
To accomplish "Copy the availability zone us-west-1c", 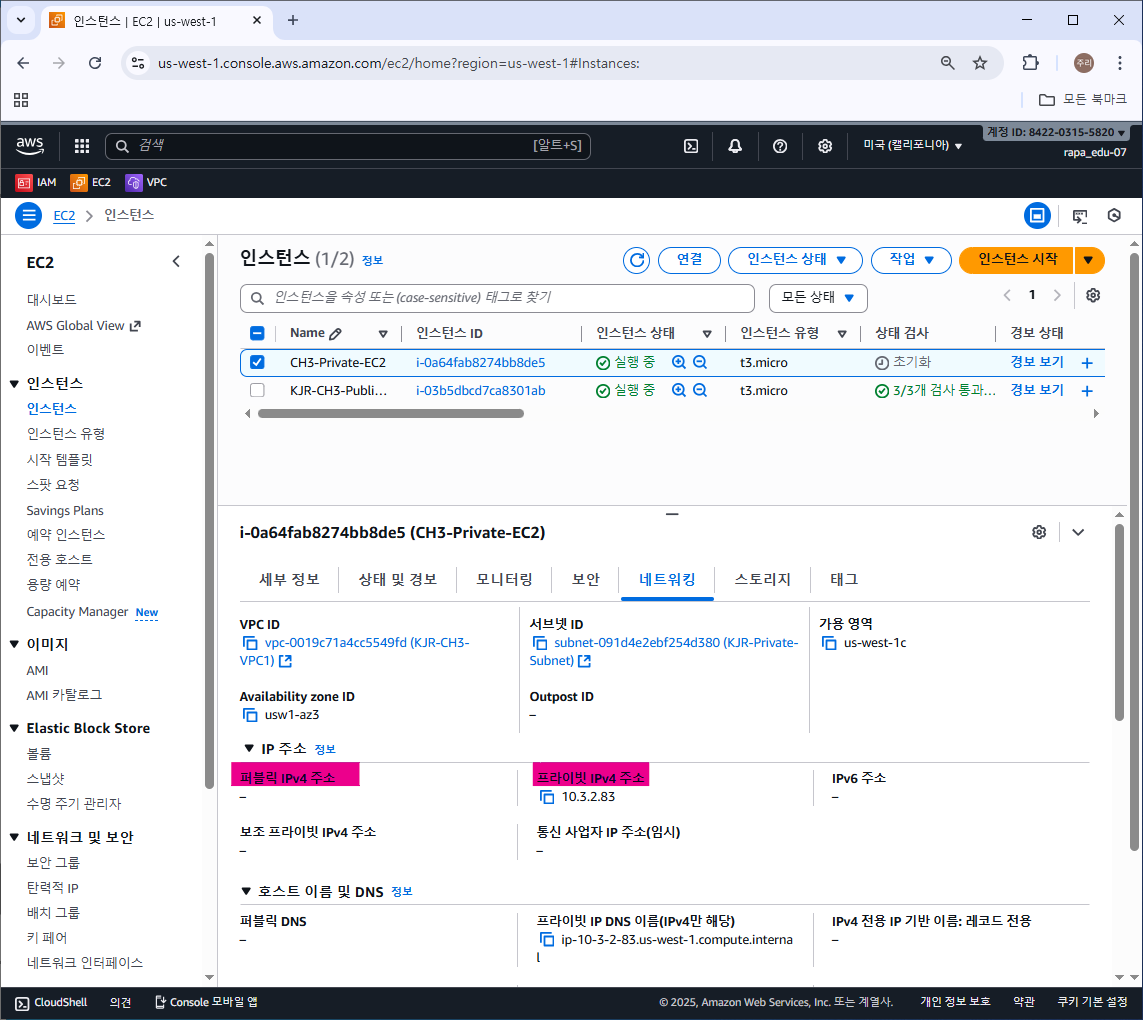I will click(830, 643).
